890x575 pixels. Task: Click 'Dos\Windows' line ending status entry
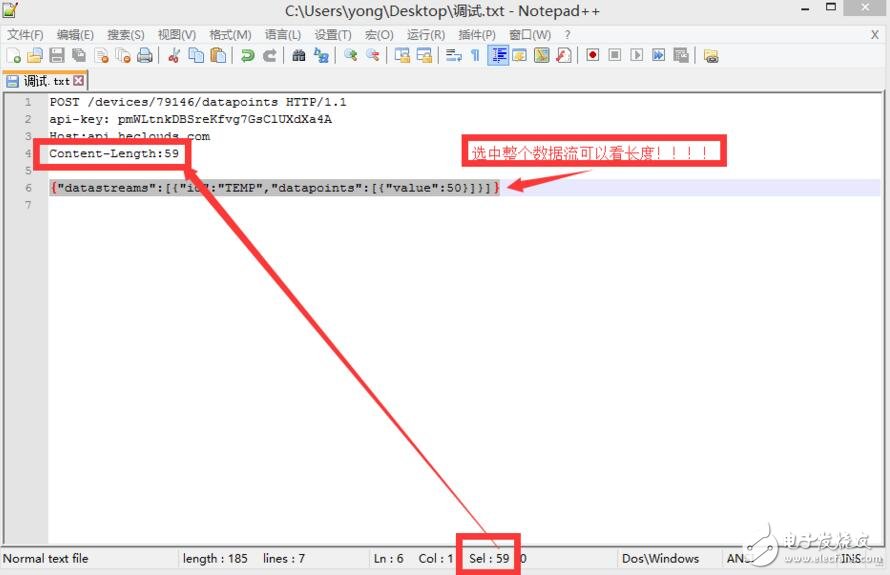point(660,559)
